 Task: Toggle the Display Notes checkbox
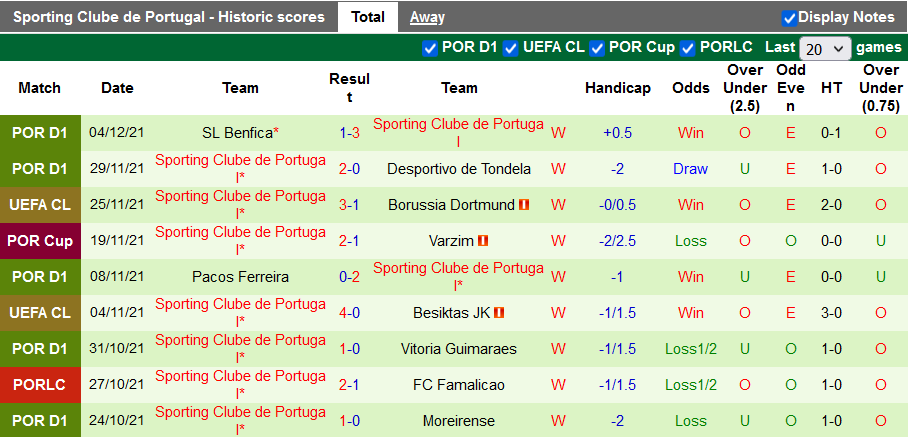pyautogui.click(x=789, y=17)
